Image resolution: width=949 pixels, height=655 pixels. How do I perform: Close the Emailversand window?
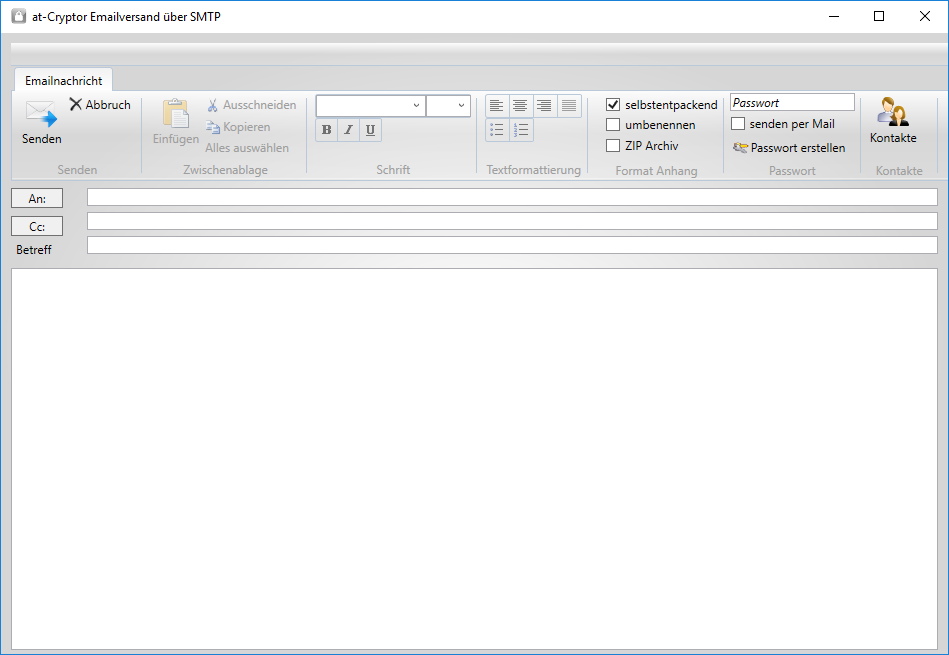pos(925,16)
